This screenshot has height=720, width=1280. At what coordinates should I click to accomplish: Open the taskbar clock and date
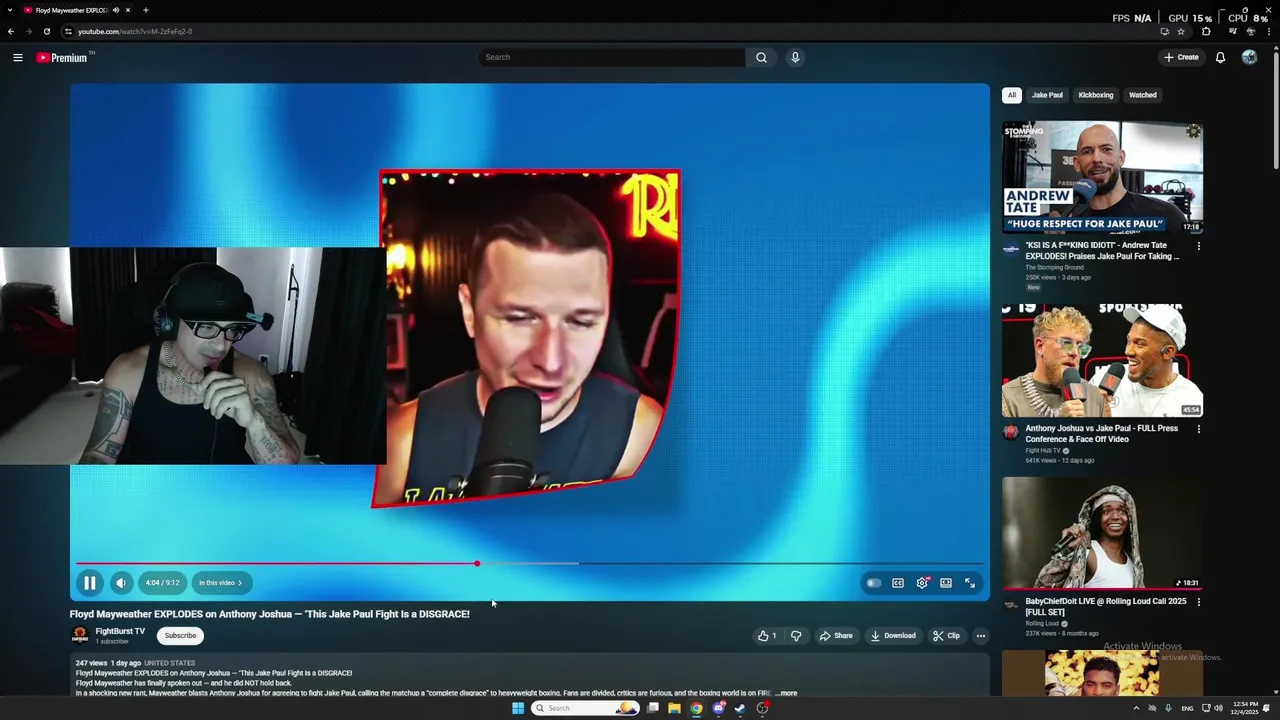tap(1245, 708)
